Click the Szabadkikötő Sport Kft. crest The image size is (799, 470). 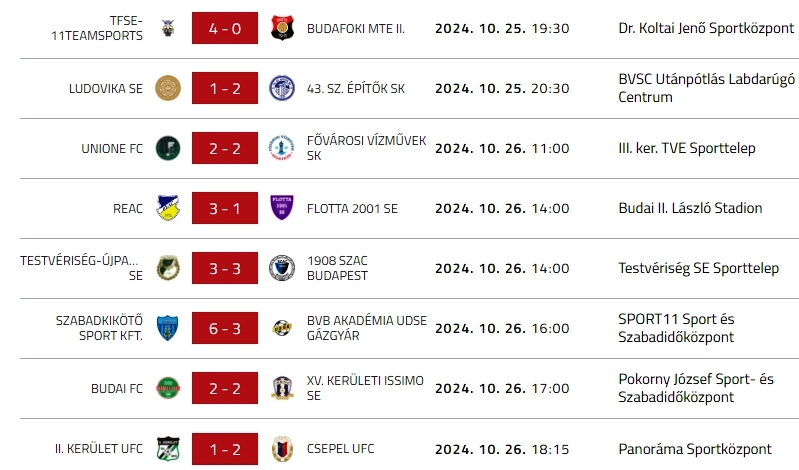pos(167,328)
